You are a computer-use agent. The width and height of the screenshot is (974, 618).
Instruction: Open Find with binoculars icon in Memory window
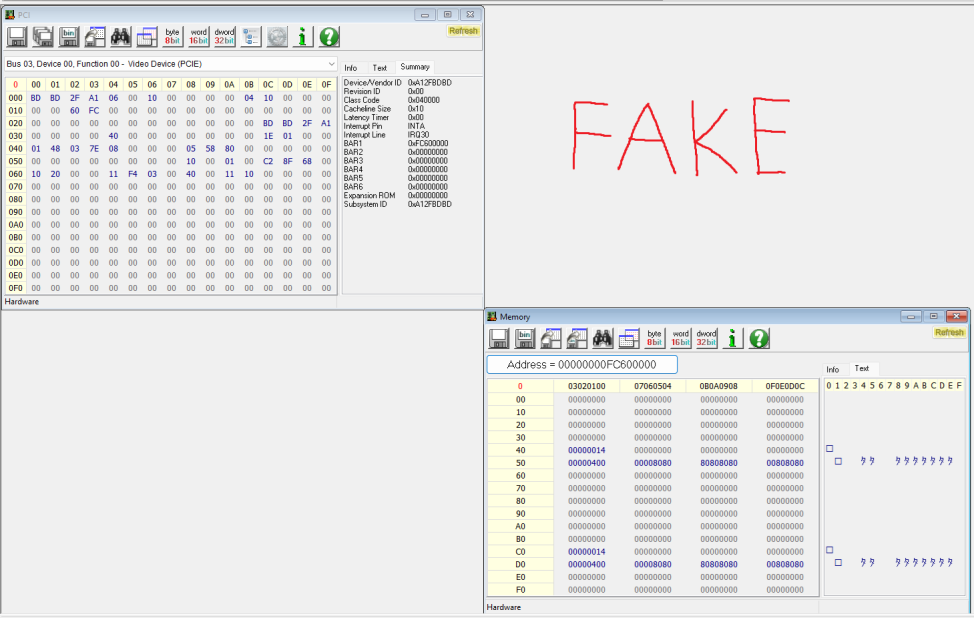pyautogui.click(x=603, y=339)
